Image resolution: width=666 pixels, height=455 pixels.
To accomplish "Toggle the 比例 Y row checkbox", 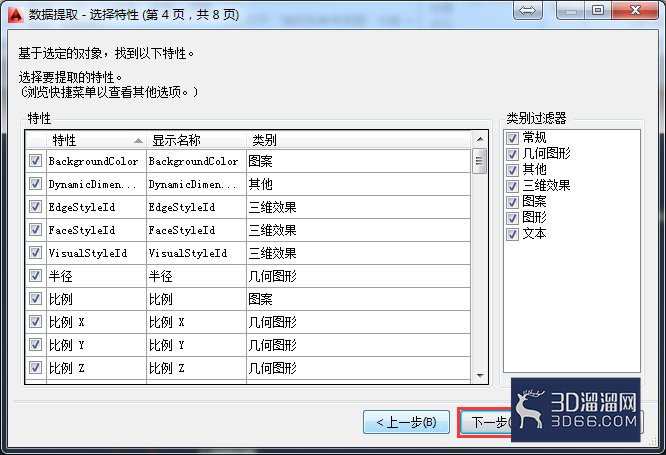I will [x=35, y=344].
